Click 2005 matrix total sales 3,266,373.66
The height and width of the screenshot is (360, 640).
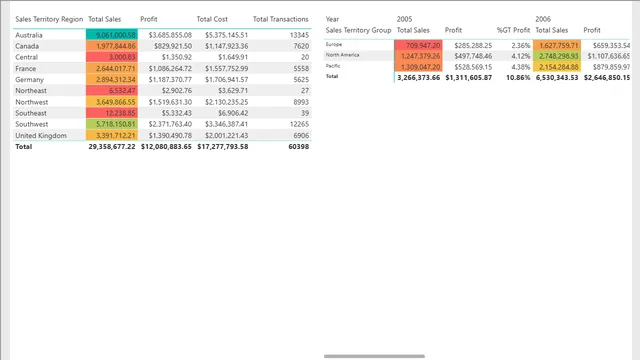(419, 78)
